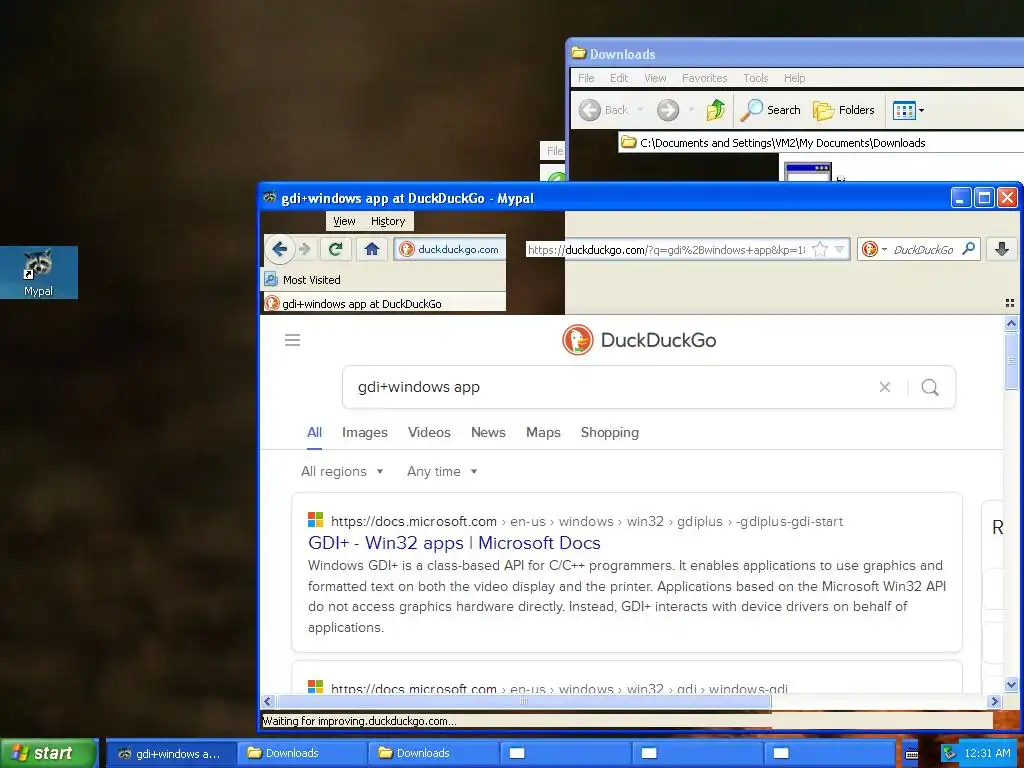Viewport: 1024px width, 768px height.
Task: Open Back history arrow in Downloads toolbar
Action: click(641, 110)
